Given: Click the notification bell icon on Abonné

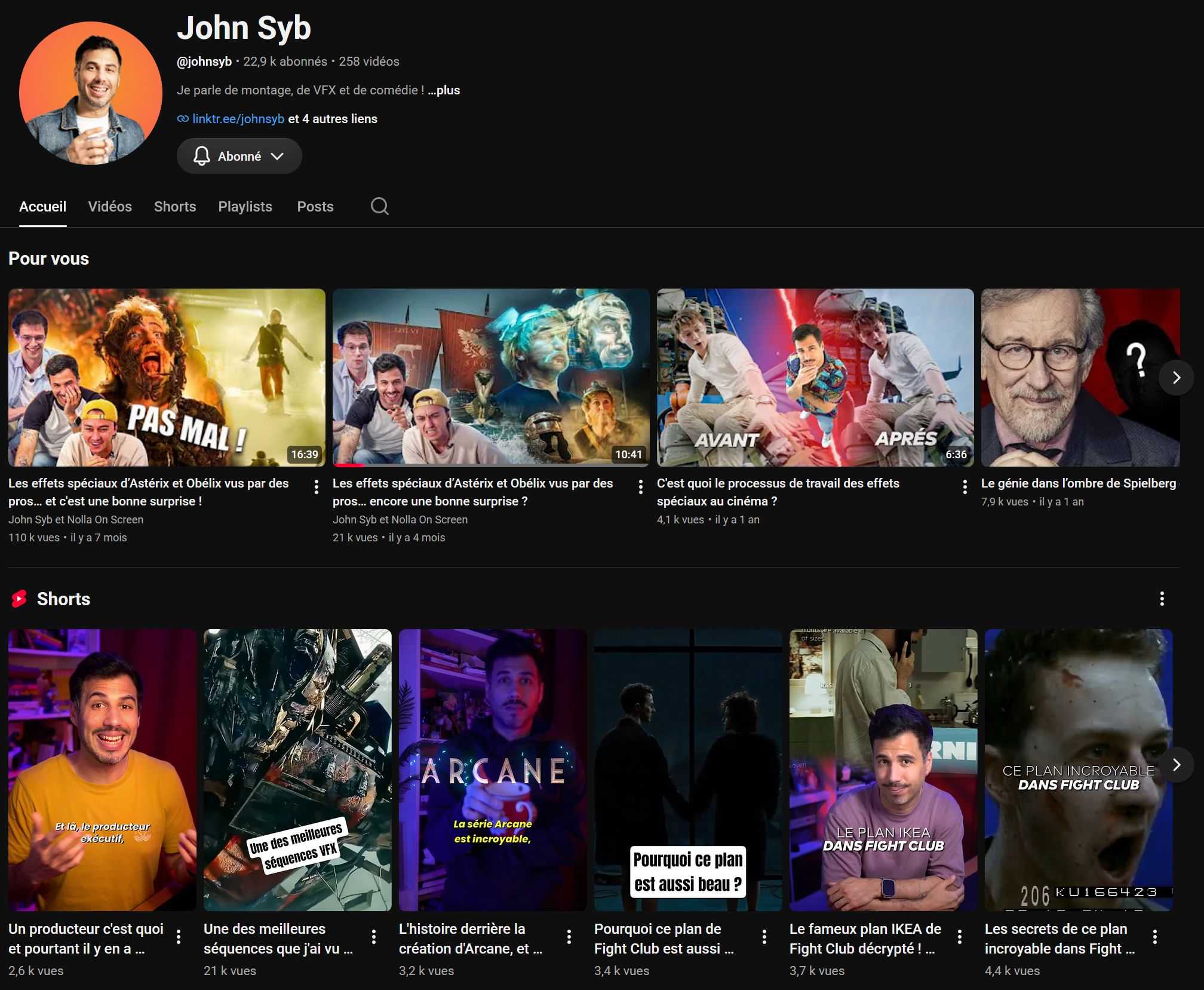Looking at the screenshot, I should pyautogui.click(x=202, y=156).
